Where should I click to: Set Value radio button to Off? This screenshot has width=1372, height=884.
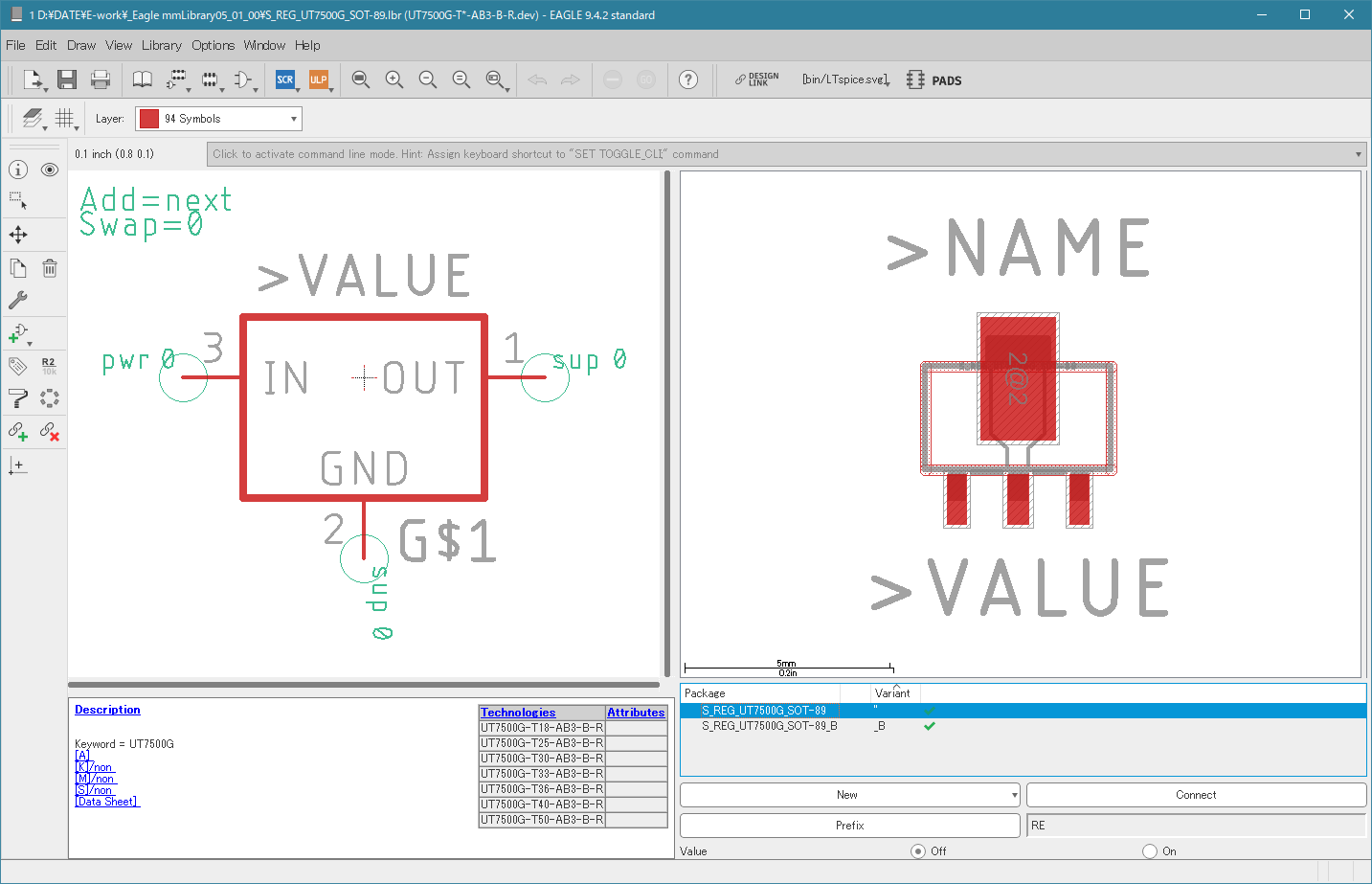(x=918, y=851)
